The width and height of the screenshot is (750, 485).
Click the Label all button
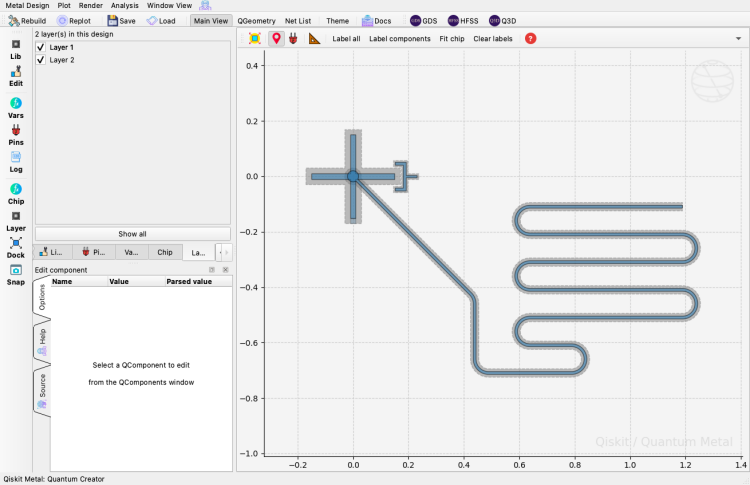pyautogui.click(x=346, y=38)
